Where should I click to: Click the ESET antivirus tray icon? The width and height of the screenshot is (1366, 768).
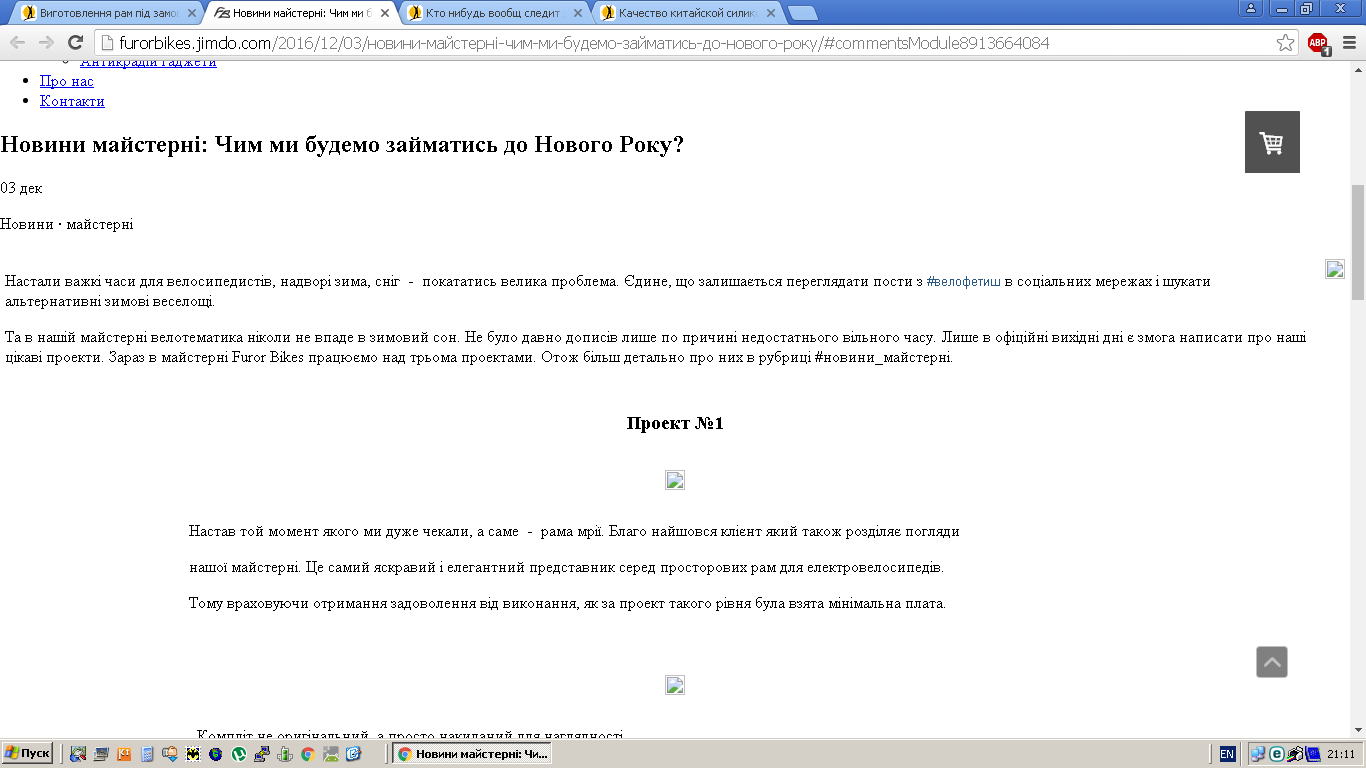[x=1277, y=754]
